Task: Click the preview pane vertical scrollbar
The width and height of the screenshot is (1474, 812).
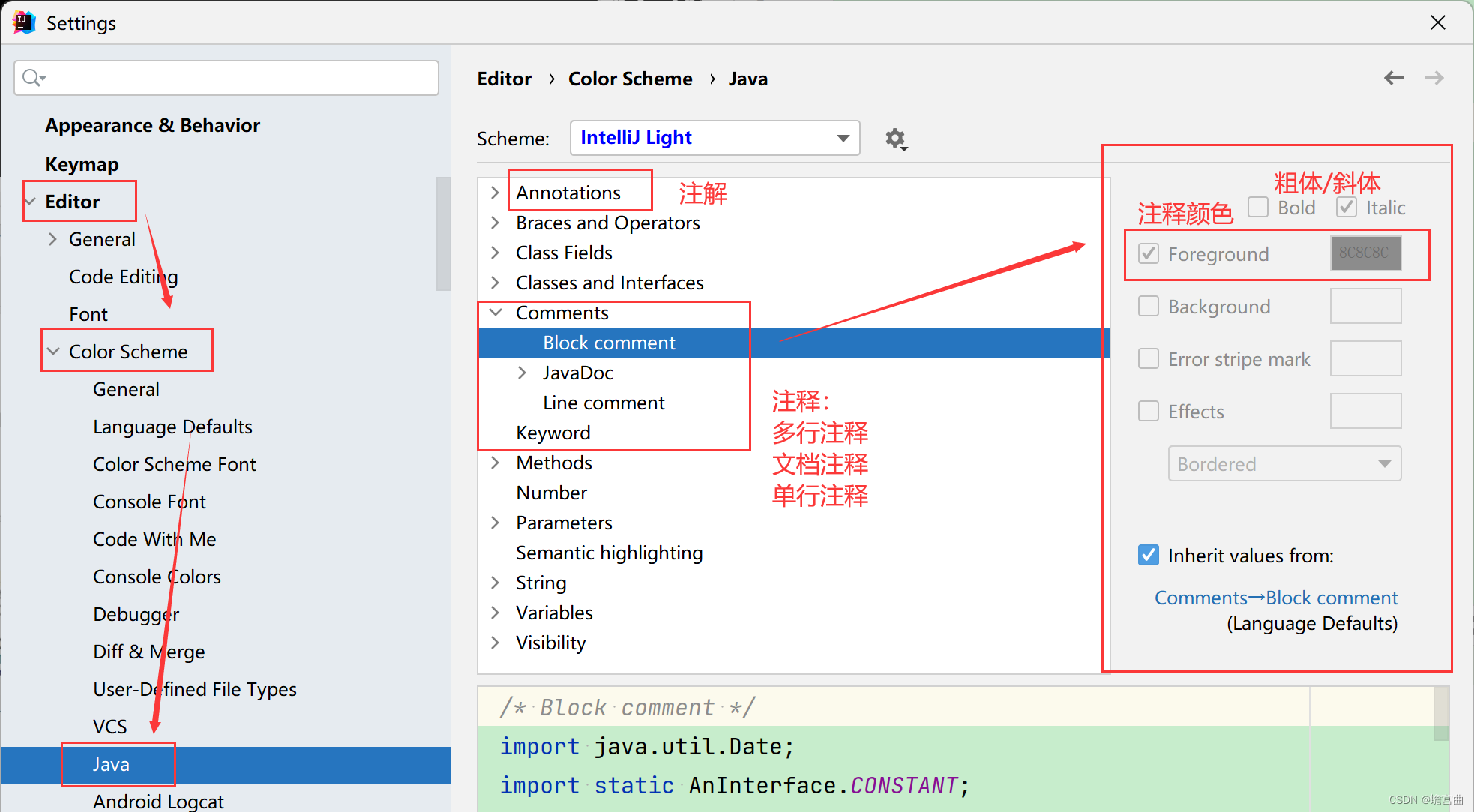Action: coord(1440,713)
